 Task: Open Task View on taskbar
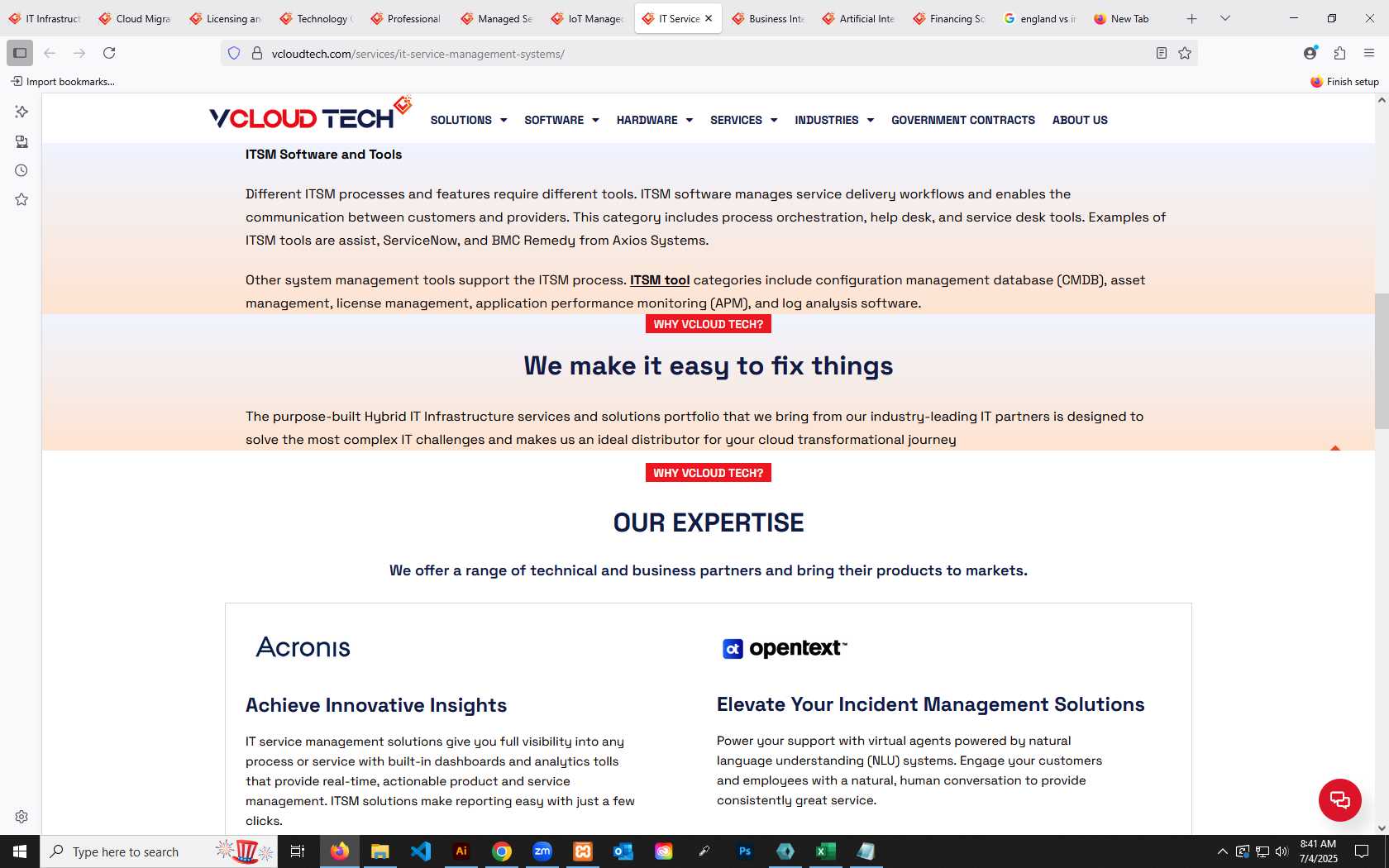pyautogui.click(x=298, y=851)
